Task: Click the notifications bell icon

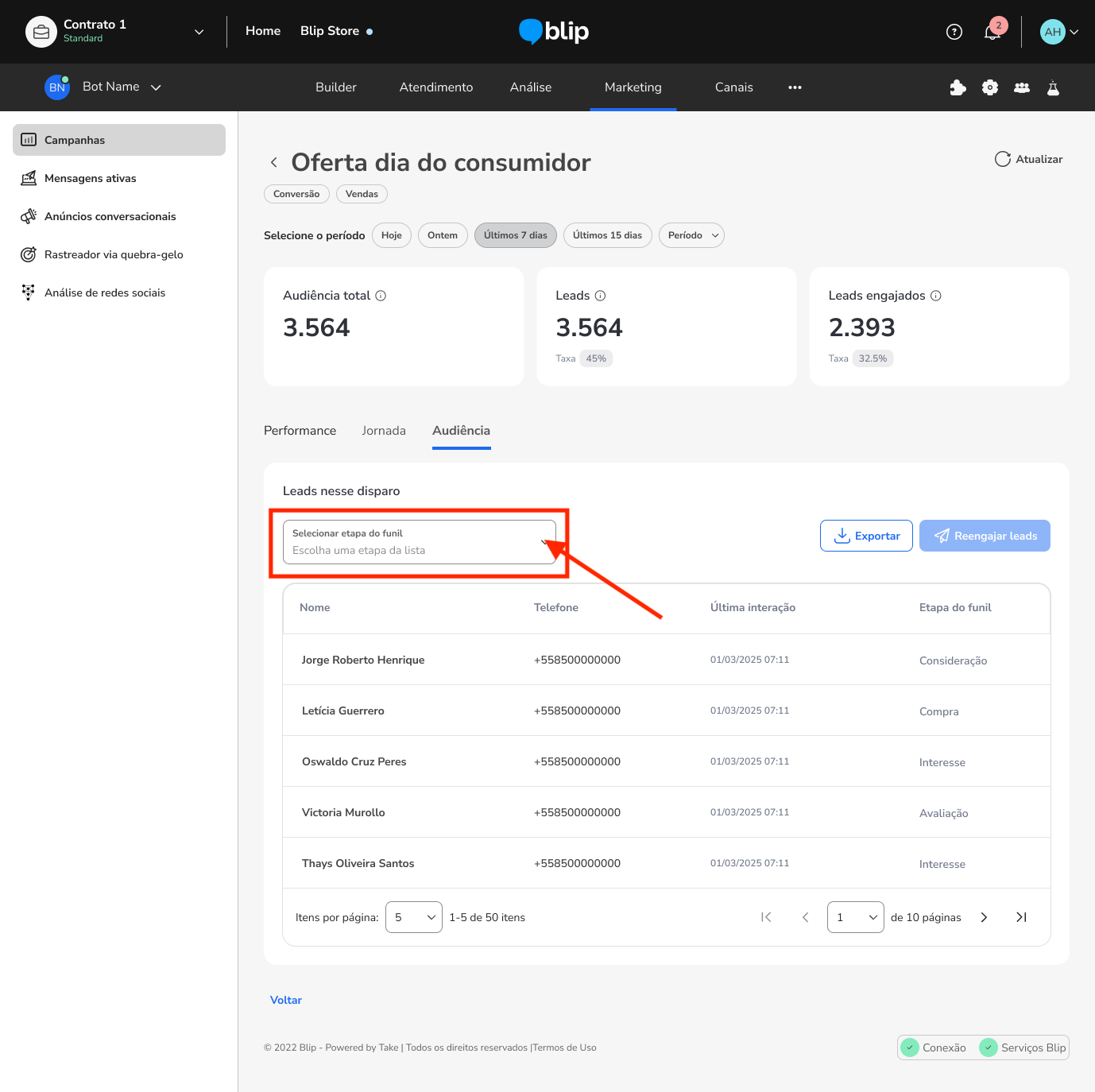Action: pyautogui.click(x=992, y=32)
